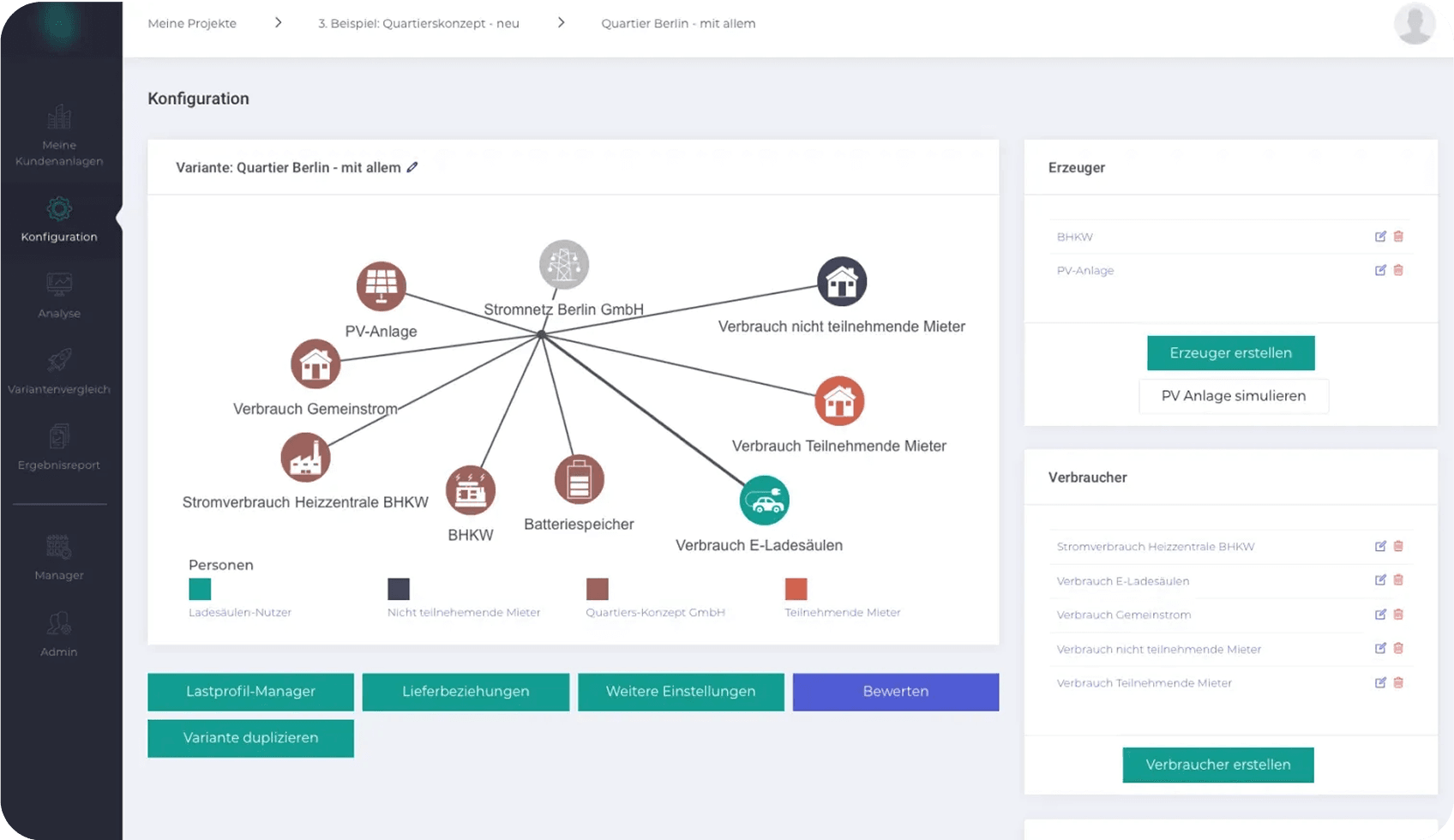Select the Stromverbrauch Heizzentrale factory icon
This screenshot has height=840, width=1454.
point(305,458)
